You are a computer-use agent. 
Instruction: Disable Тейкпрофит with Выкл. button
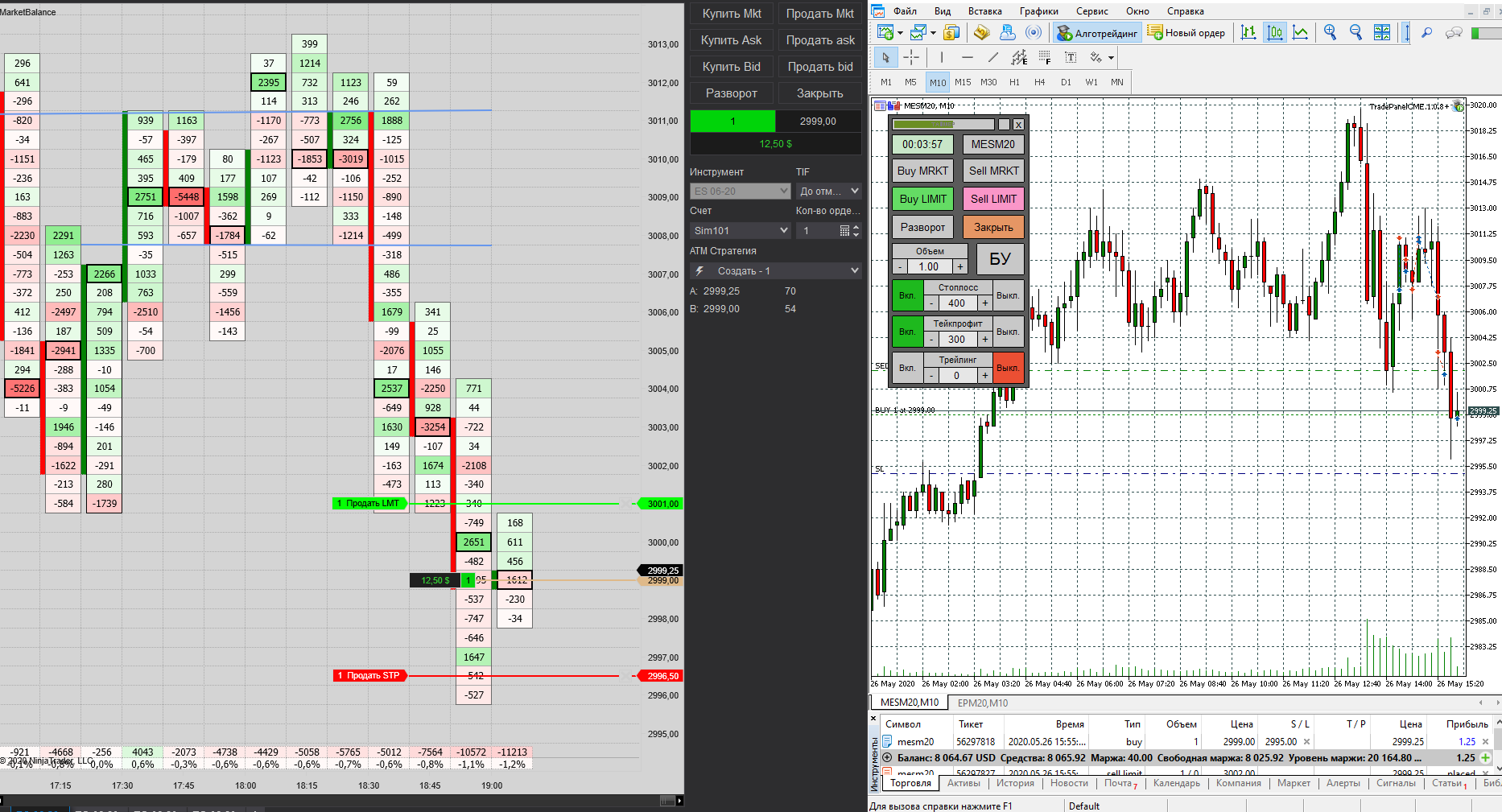coord(1008,332)
